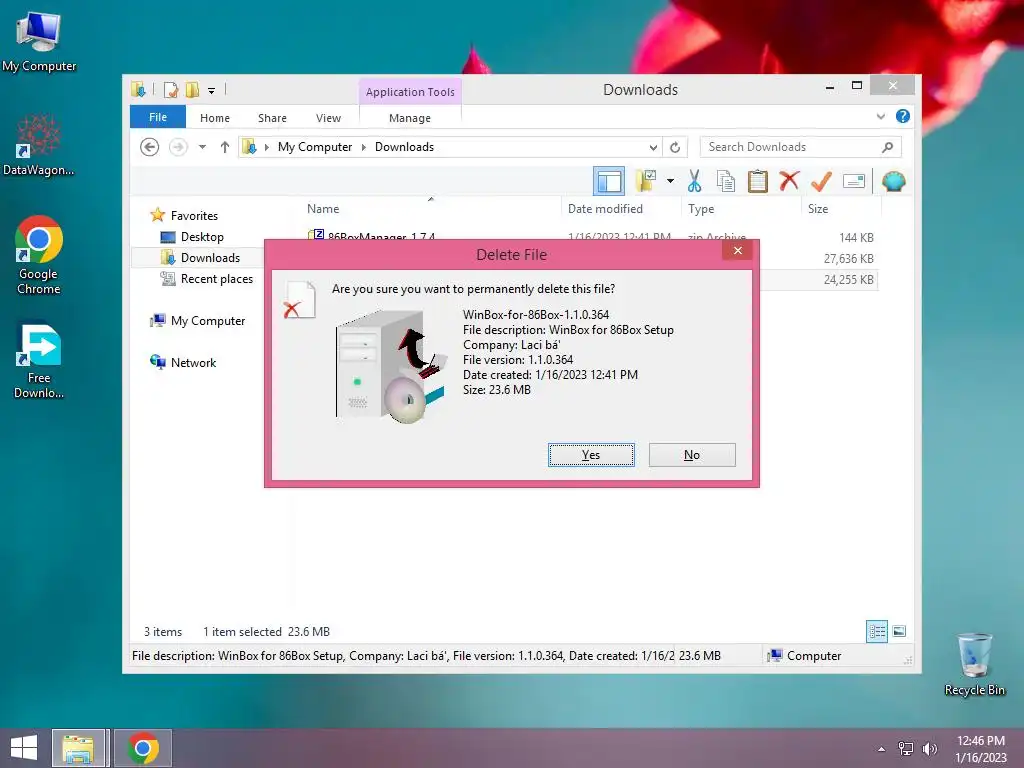This screenshot has width=1024, height=768.
Task: Click the 27,636 KB size cell
Action: (848, 259)
